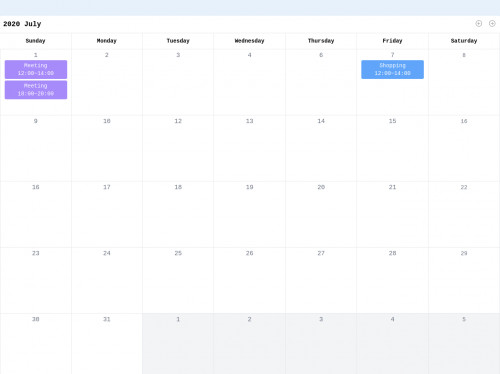Select day 10 on the calendar

click(x=107, y=148)
